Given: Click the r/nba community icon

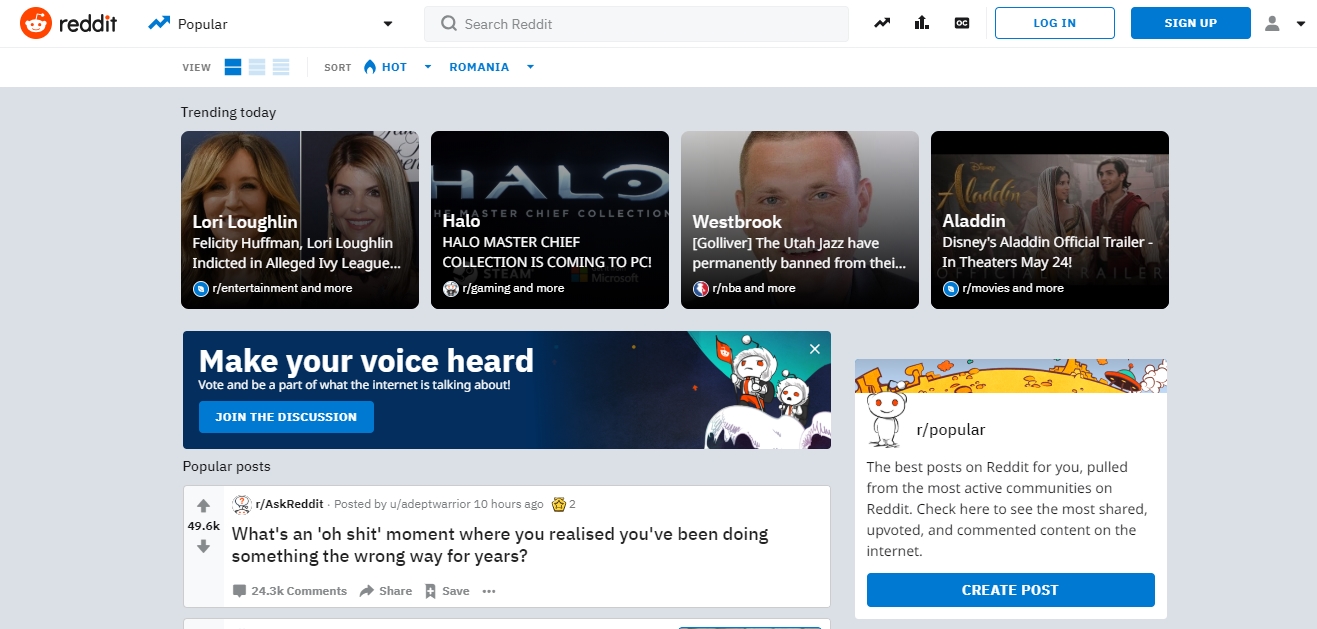Looking at the screenshot, I should pyautogui.click(x=701, y=288).
